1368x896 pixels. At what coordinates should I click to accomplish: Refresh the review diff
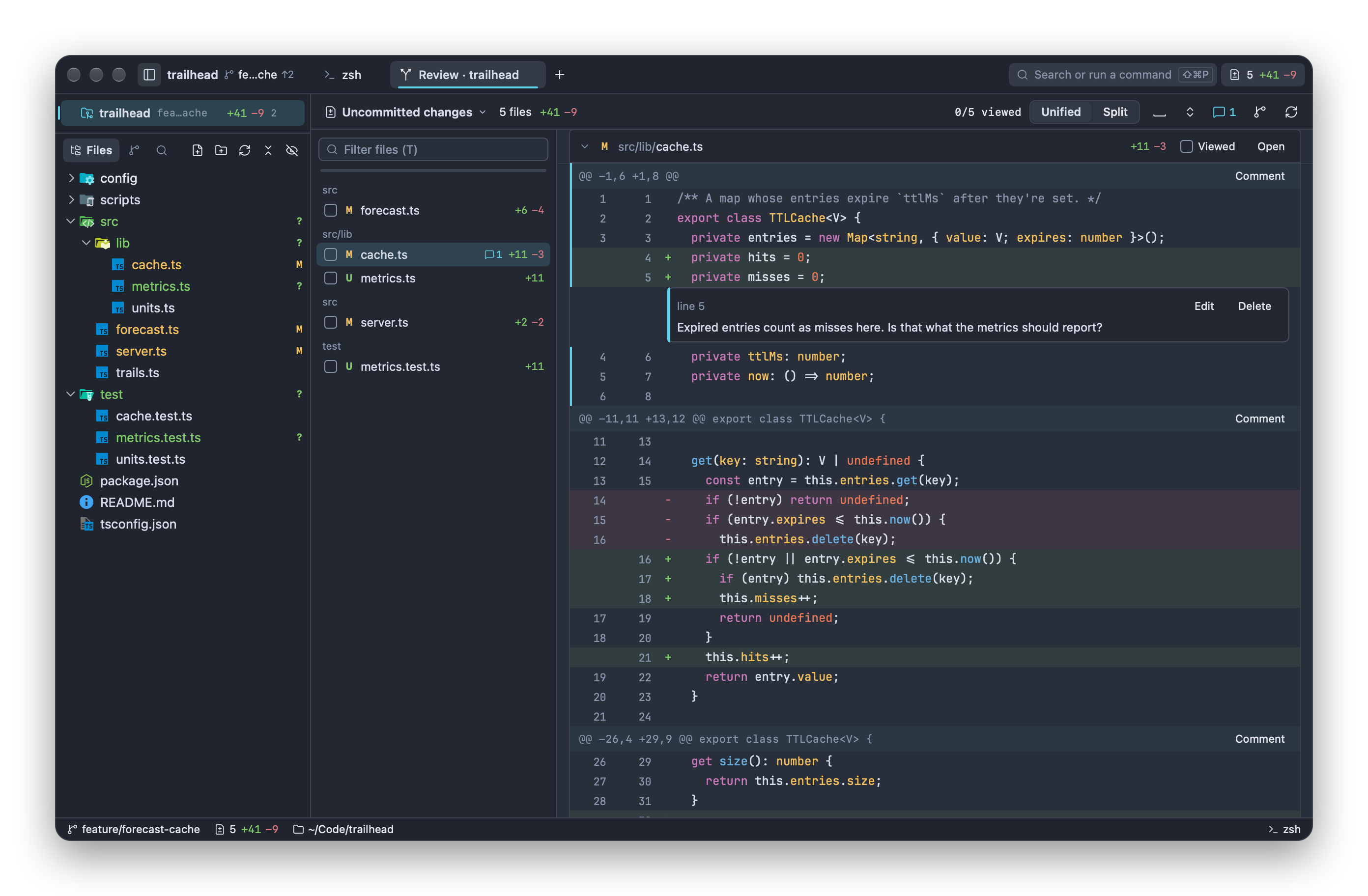[x=1291, y=112]
